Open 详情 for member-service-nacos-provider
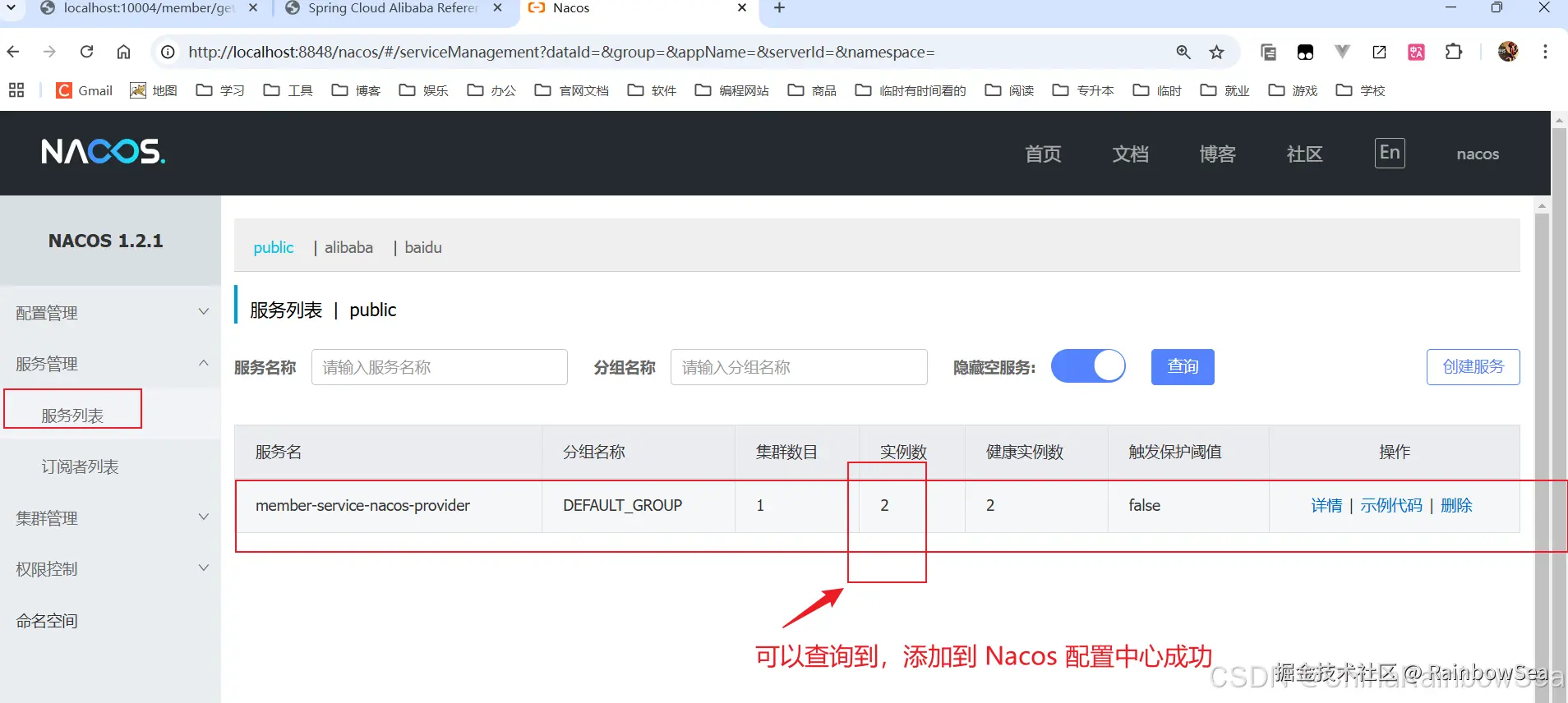The width and height of the screenshot is (1568, 703). click(1326, 506)
